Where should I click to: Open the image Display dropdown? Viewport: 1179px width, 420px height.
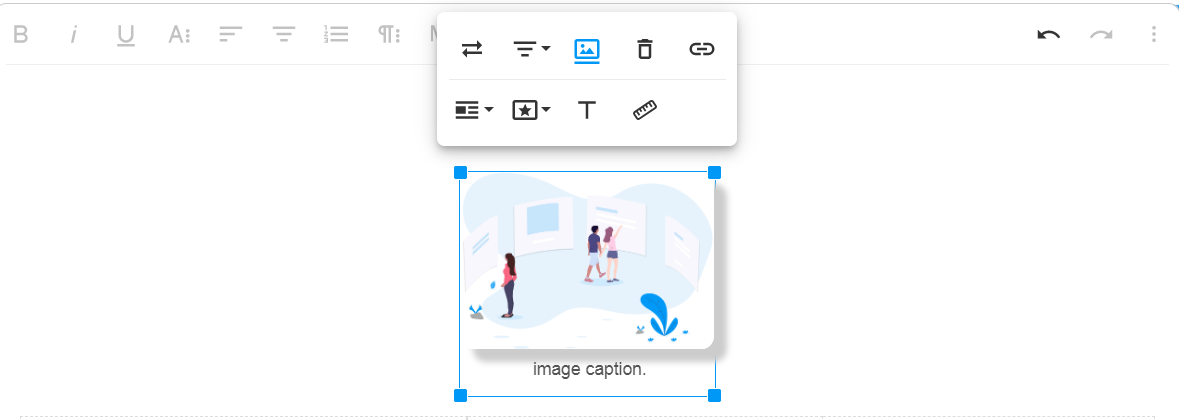474,110
